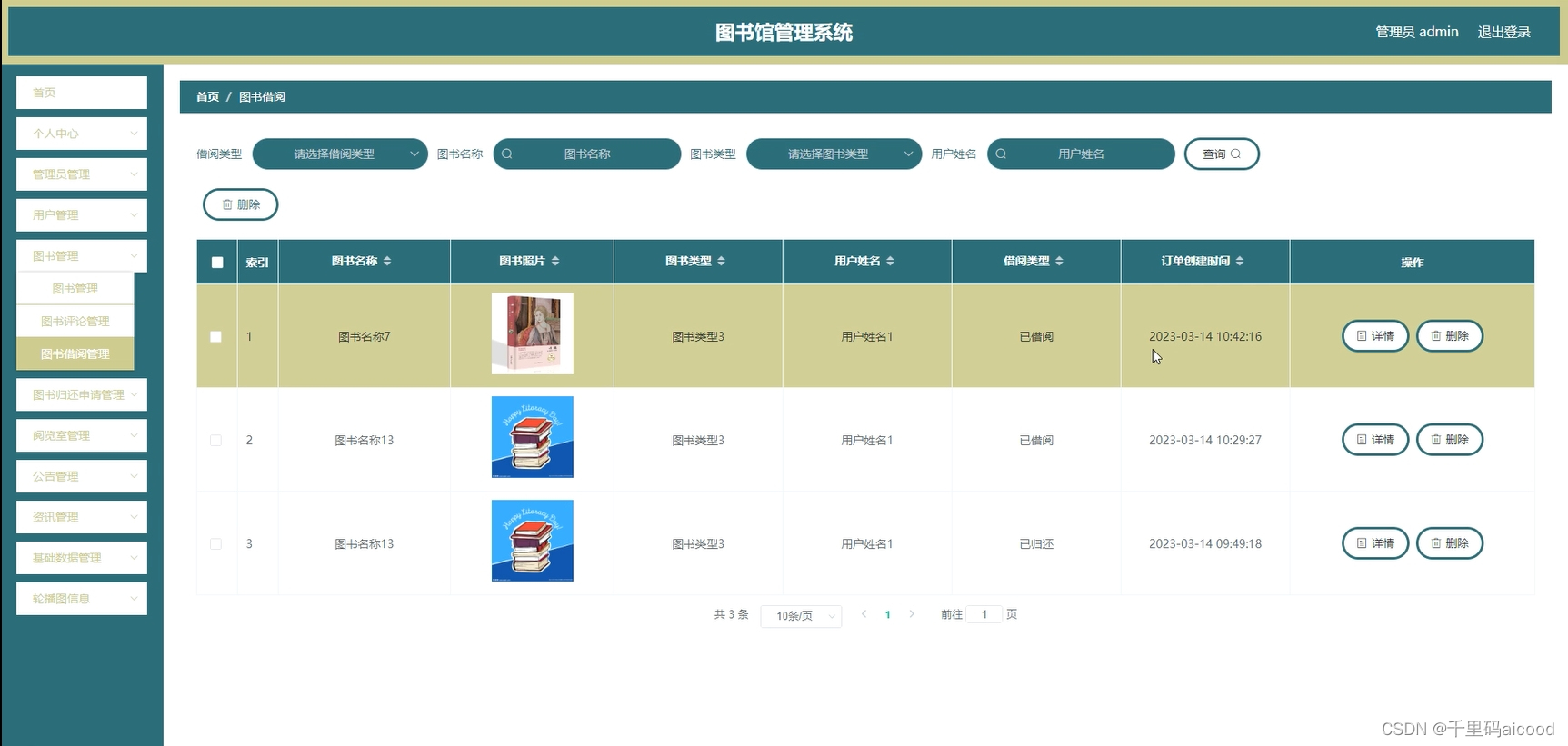1568x746 pixels.
Task: Open the 请选择图书类型 dropdown
Action: (x=834, y=154)
